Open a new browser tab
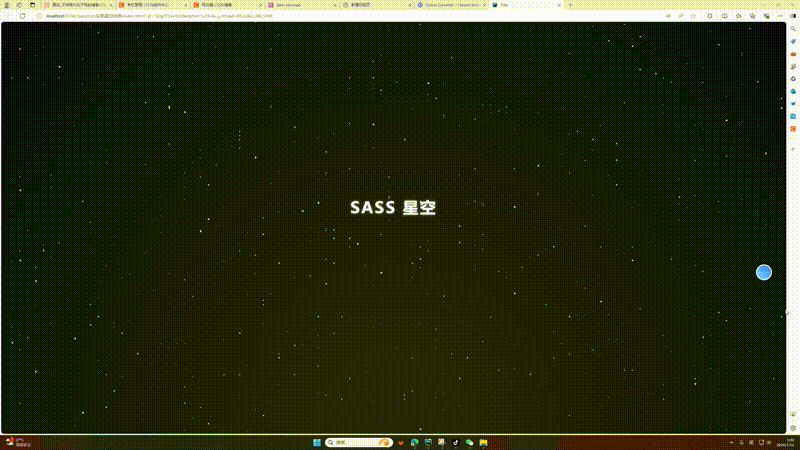This screenshot has width=800, height=450. point(570,5)
